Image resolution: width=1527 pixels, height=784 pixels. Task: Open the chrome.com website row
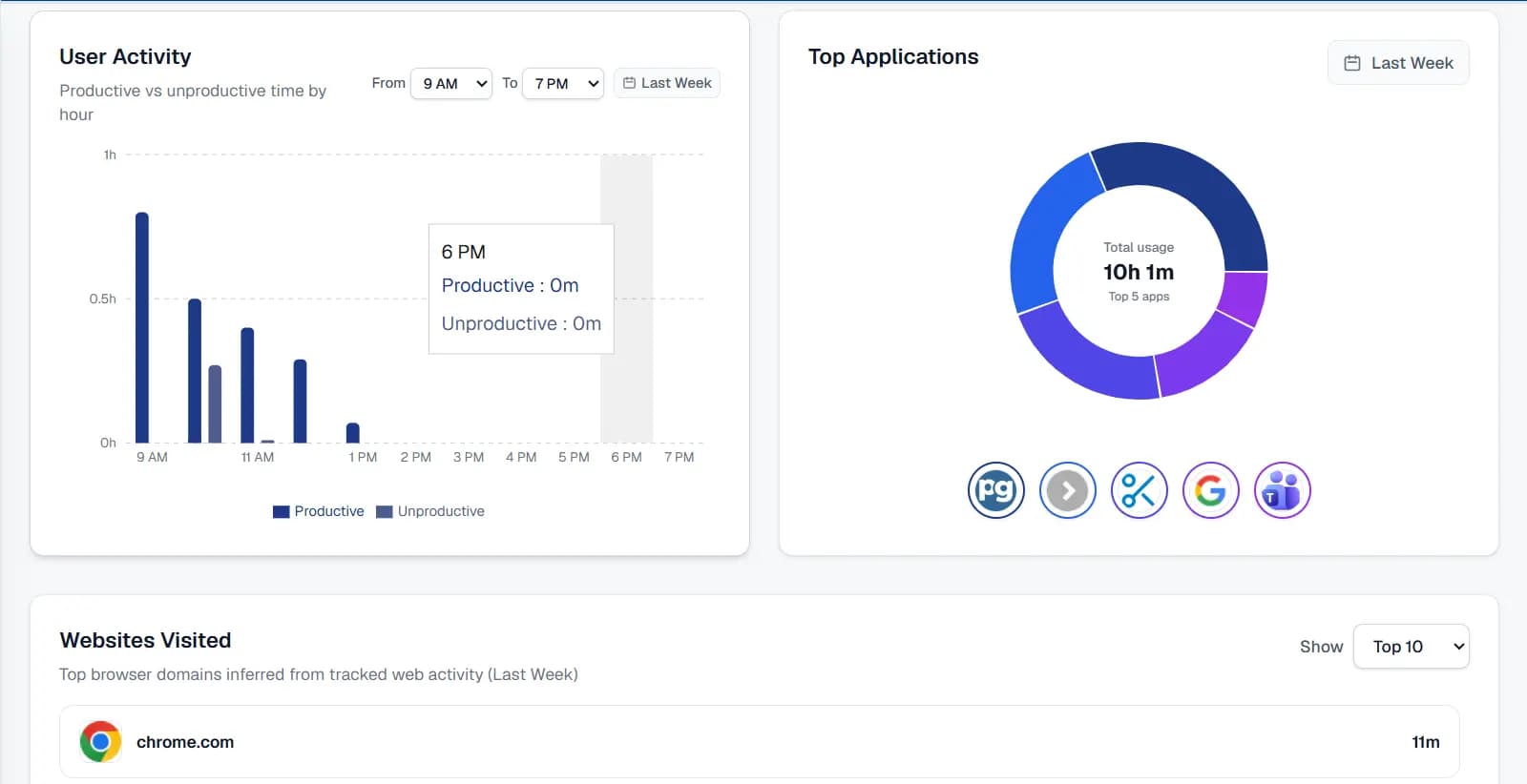pyautogui.click(x=760, y=742)
